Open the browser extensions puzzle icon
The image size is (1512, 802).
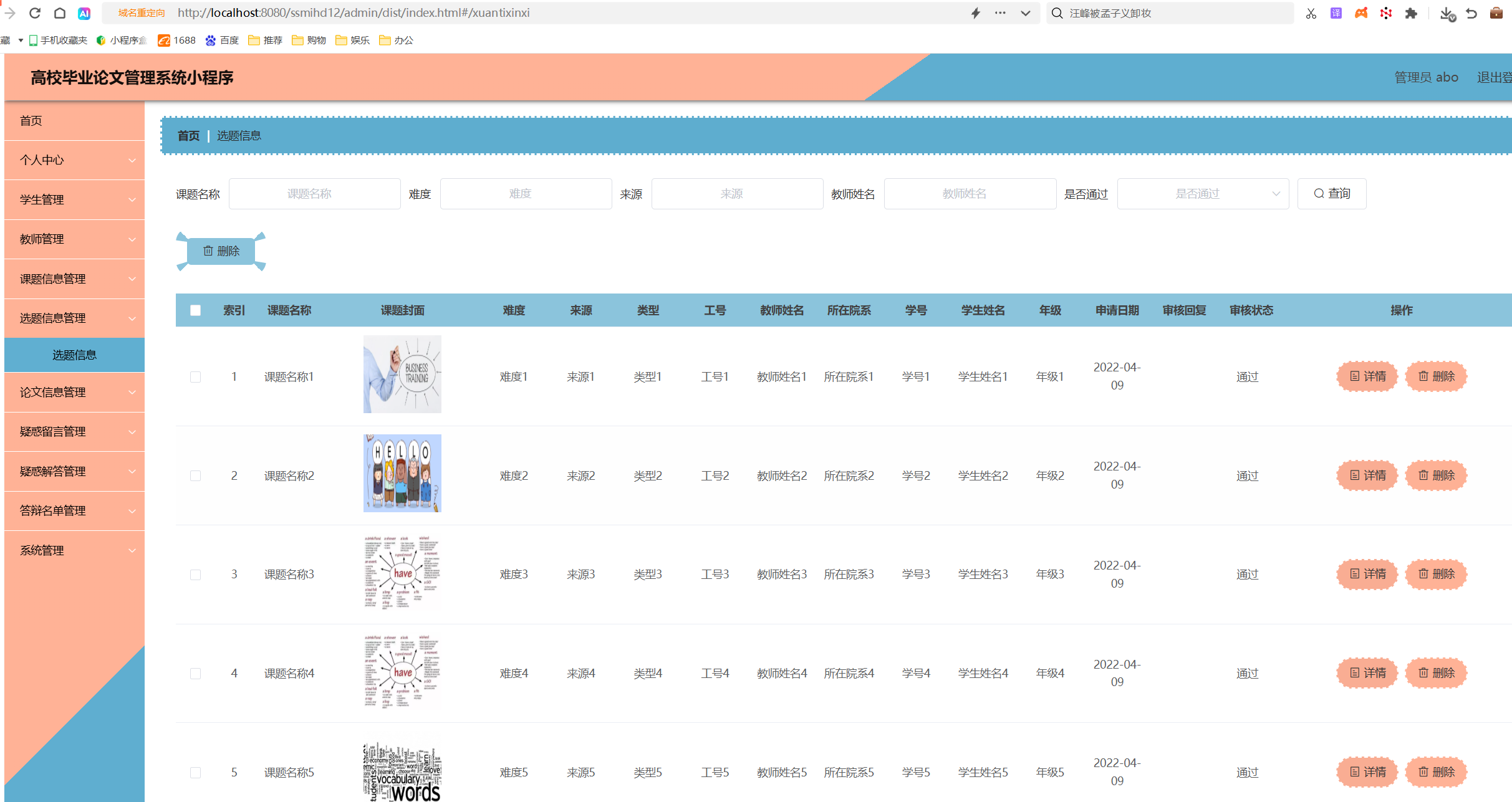(x=1412, y=12)
